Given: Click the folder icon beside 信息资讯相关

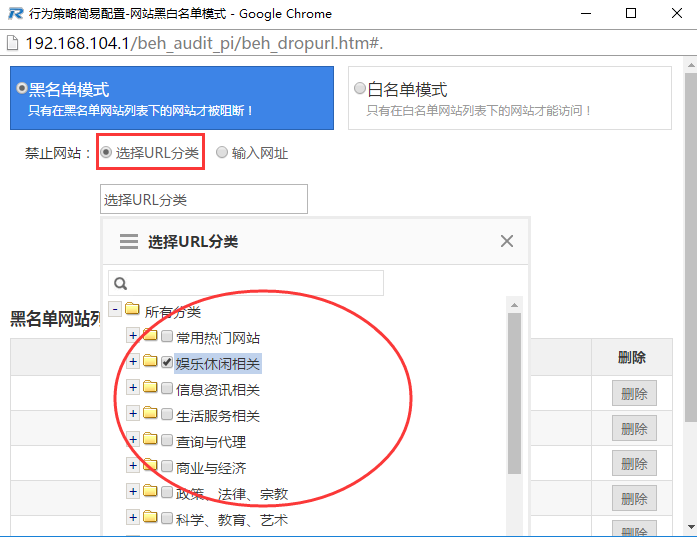Looking at the screenshot, I should pos(150,389).
